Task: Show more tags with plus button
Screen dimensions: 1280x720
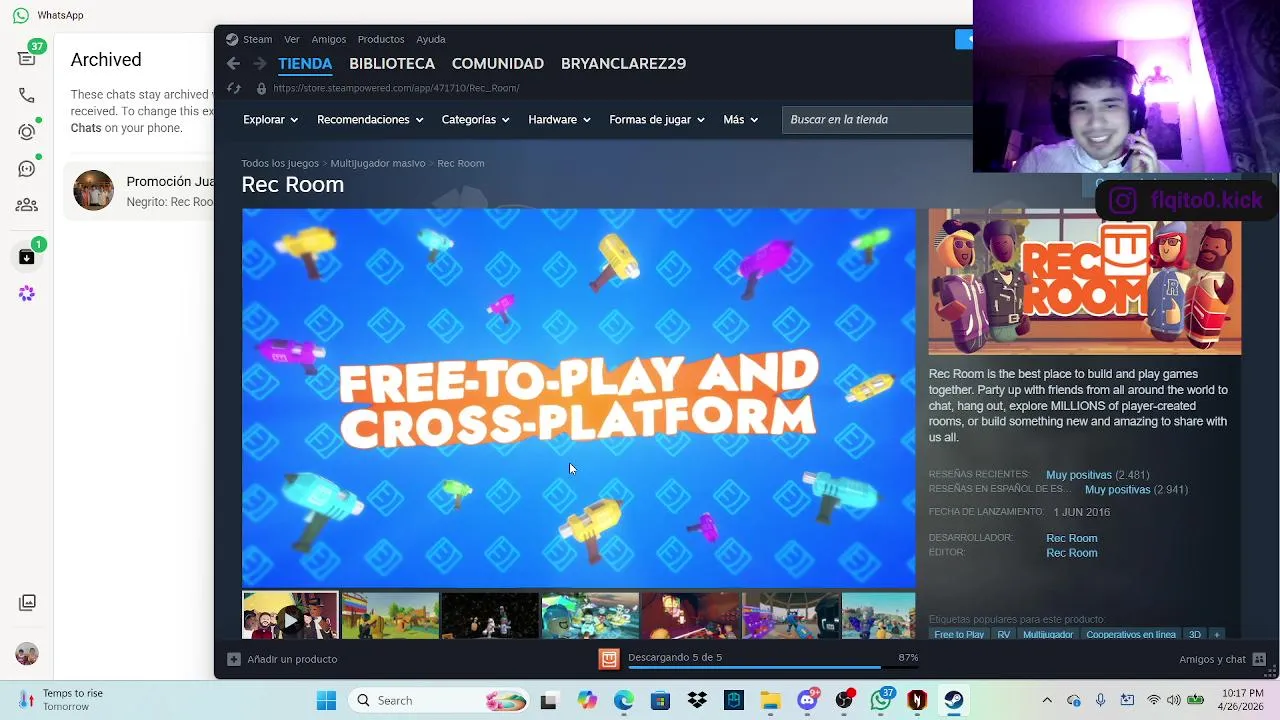Action: coord(1217,634)
